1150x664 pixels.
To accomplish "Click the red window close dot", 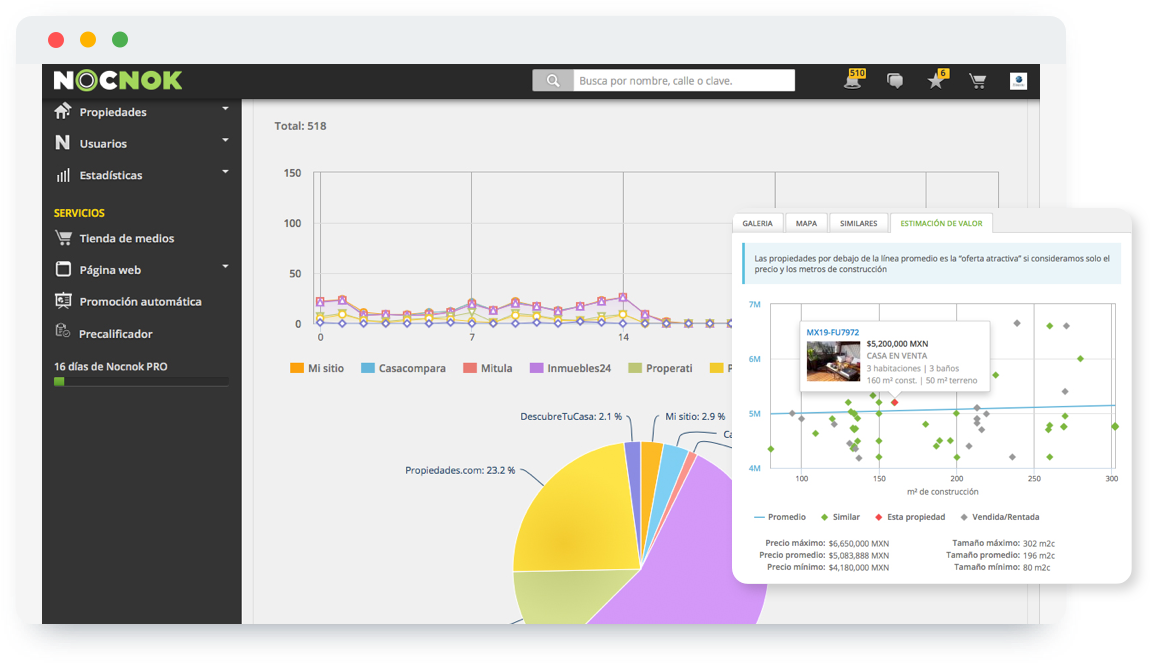I will pos(56,40).
